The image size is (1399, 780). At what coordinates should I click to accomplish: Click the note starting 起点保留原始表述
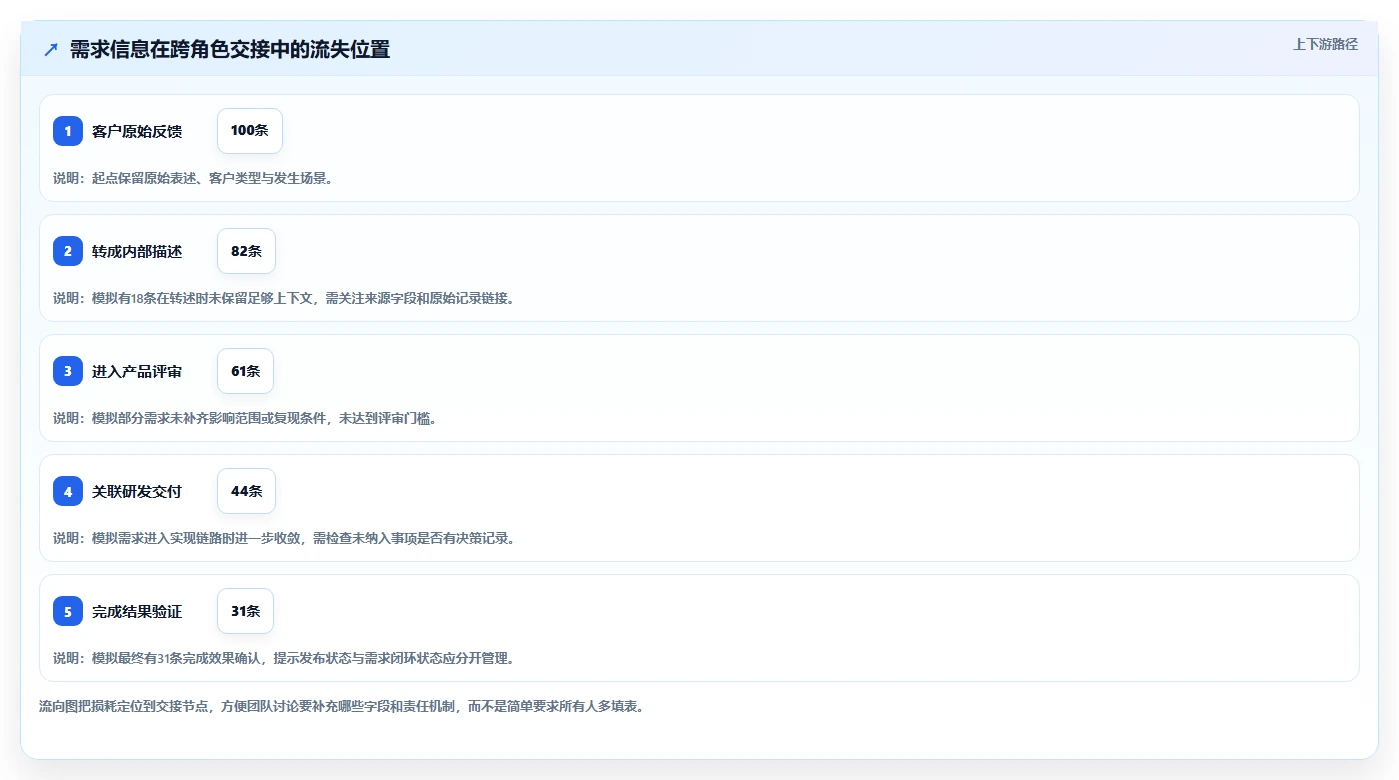pyautogui.click(x=193, y=178)
